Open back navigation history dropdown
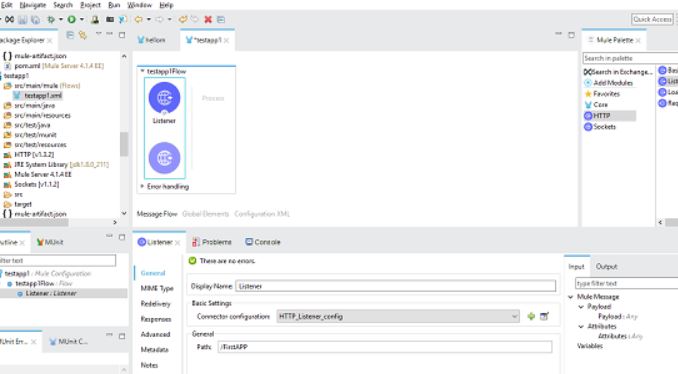The width and height of the screenshot is (678, 374). [149, 19]
